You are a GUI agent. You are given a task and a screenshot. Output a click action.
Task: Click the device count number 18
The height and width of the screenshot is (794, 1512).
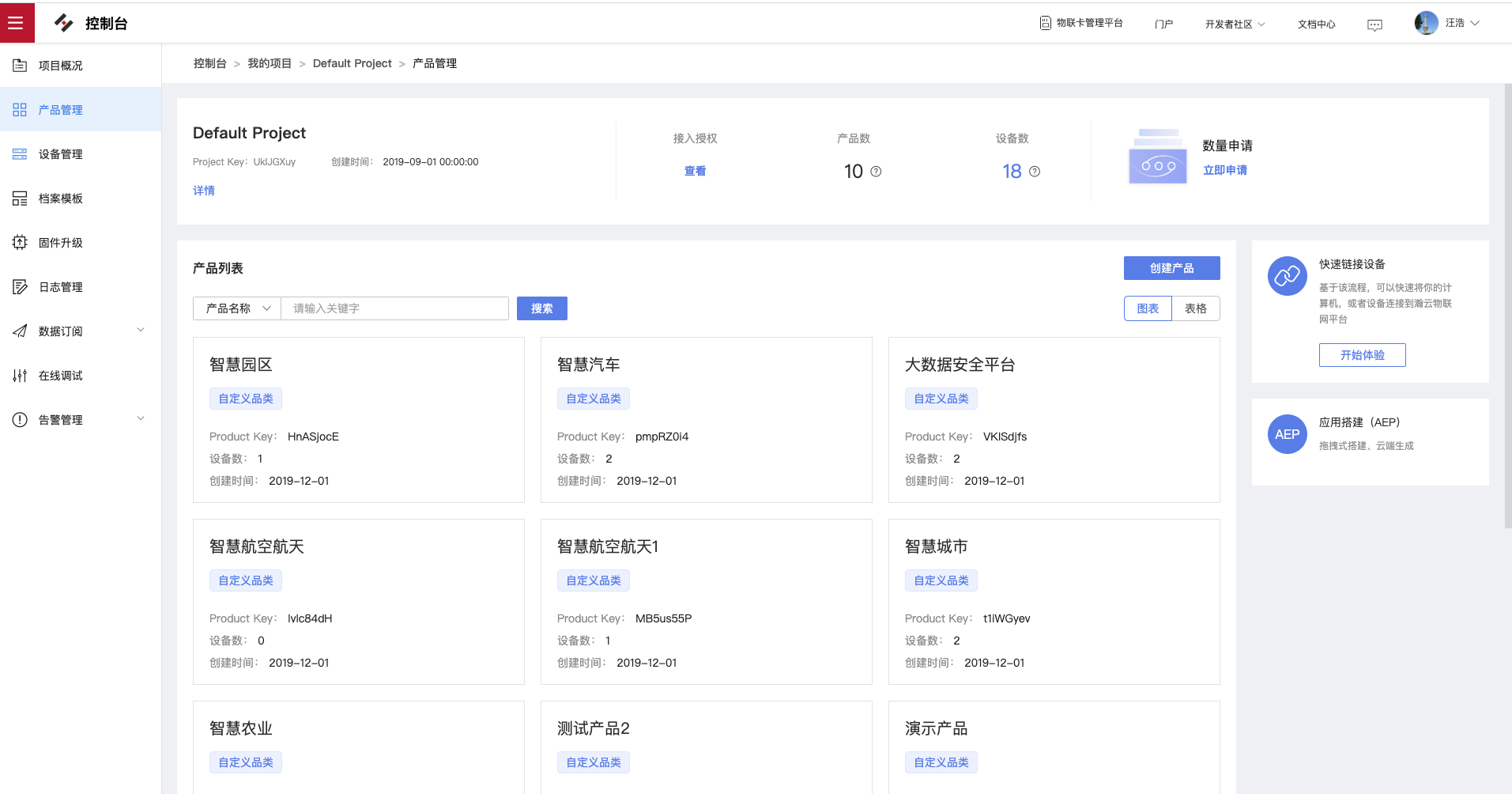tap(1012, 172)
